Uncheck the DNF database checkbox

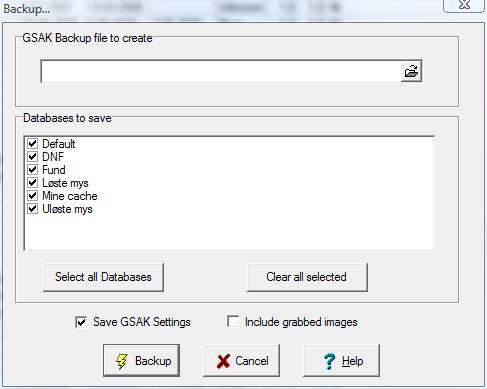click(32, 156)
